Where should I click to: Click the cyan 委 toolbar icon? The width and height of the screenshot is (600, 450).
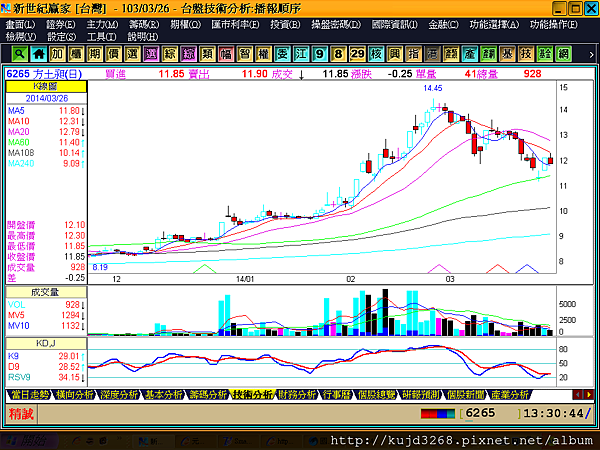[282, 54]
